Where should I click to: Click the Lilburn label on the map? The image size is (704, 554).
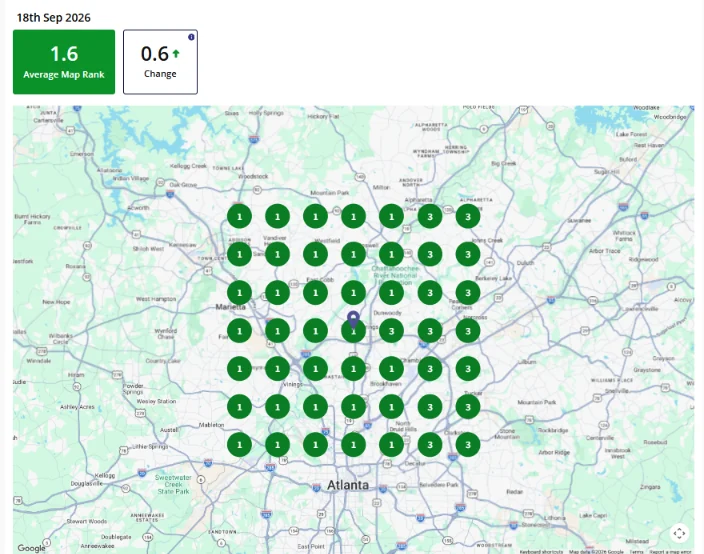tap(527, 361)
